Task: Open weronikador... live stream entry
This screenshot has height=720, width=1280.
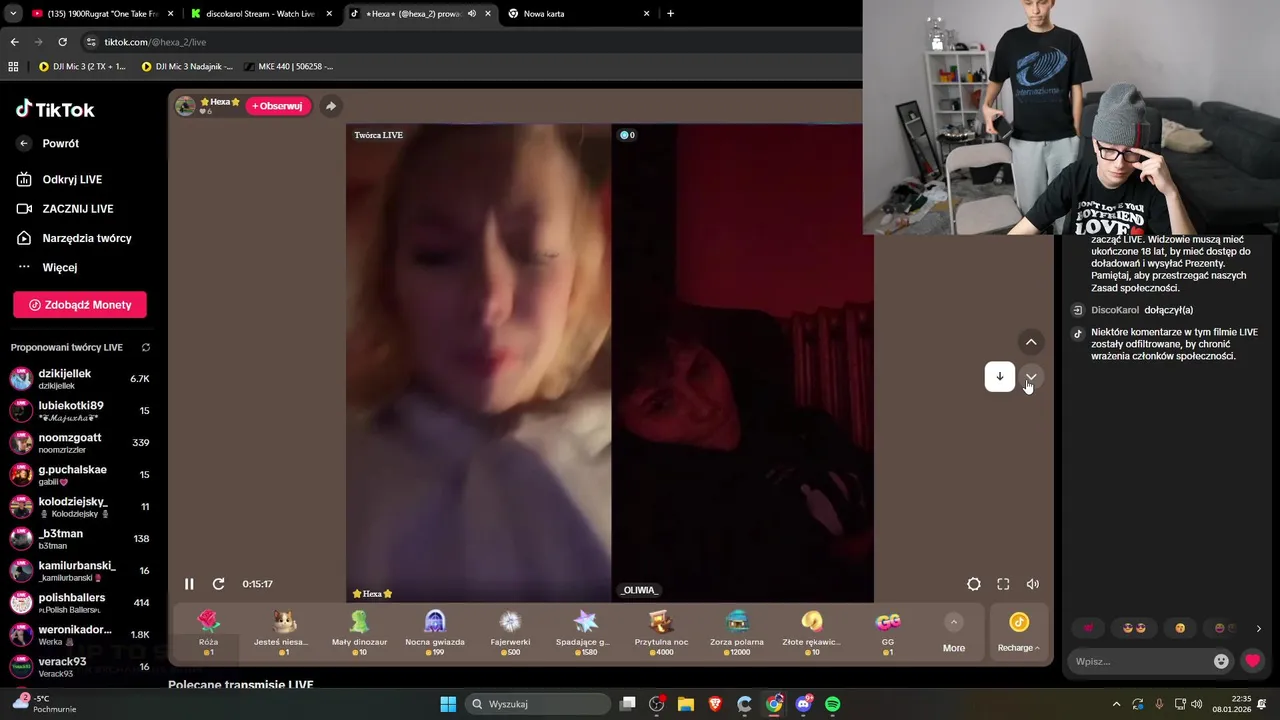Action: (80, 635)
